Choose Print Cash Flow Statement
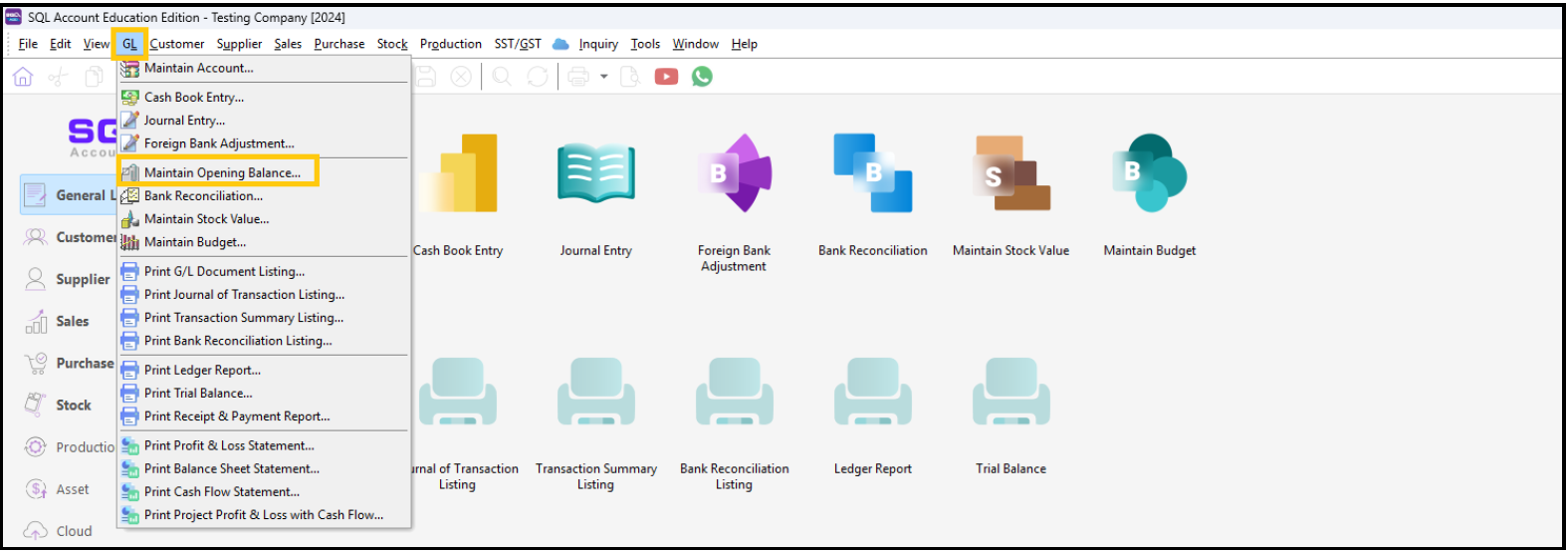Screen dimensions: 1568x552 pyautogui.click(x=264, y=491)
